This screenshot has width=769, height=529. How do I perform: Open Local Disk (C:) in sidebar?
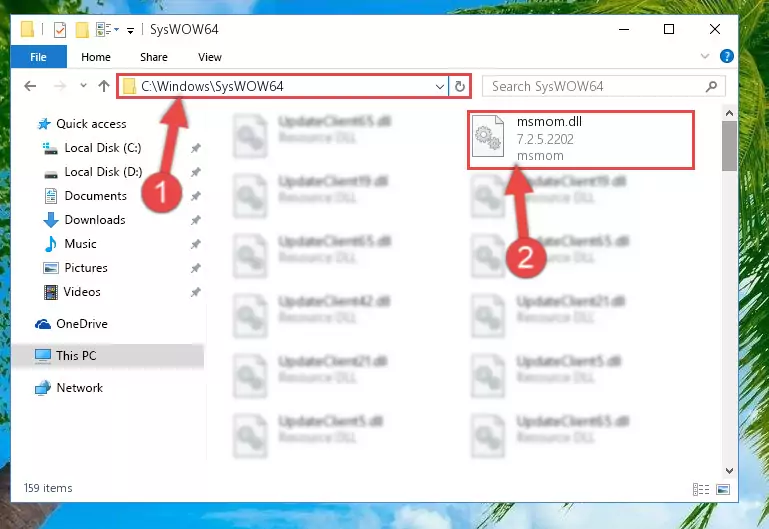[103, 148]
